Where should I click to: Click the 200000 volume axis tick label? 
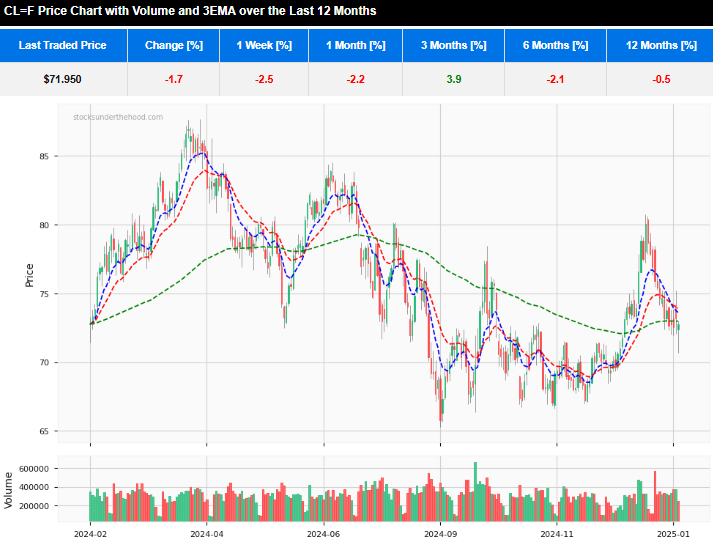(x=34, y=506)
